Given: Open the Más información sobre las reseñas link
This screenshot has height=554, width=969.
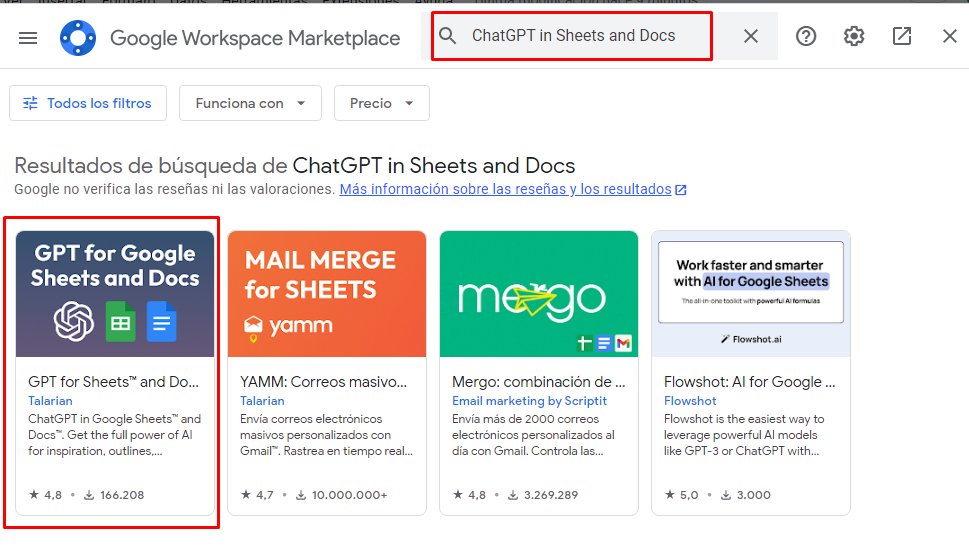Looking at the screenshot, I should [513, 189].
